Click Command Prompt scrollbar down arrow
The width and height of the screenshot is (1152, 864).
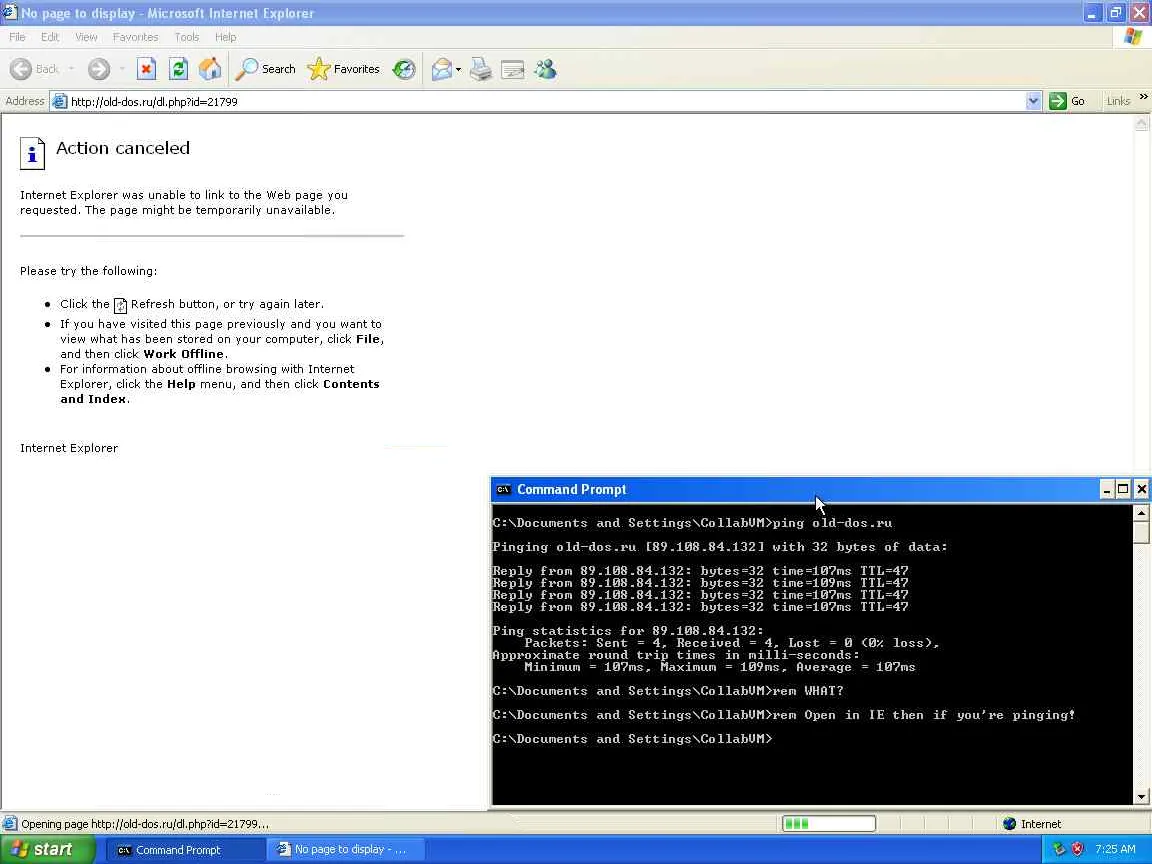coord(1141,797)
